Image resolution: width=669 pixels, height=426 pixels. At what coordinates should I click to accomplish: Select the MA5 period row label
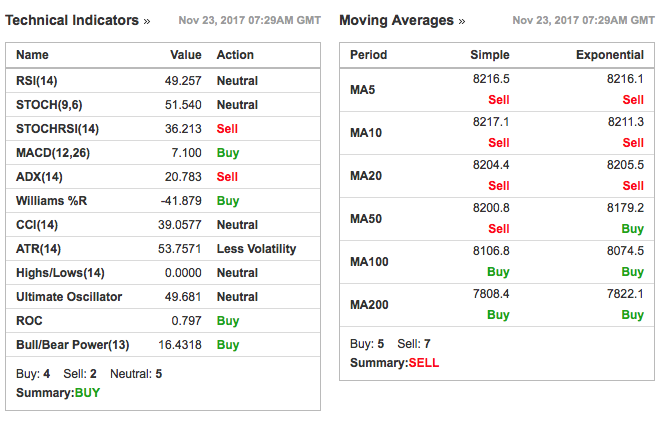364,91
